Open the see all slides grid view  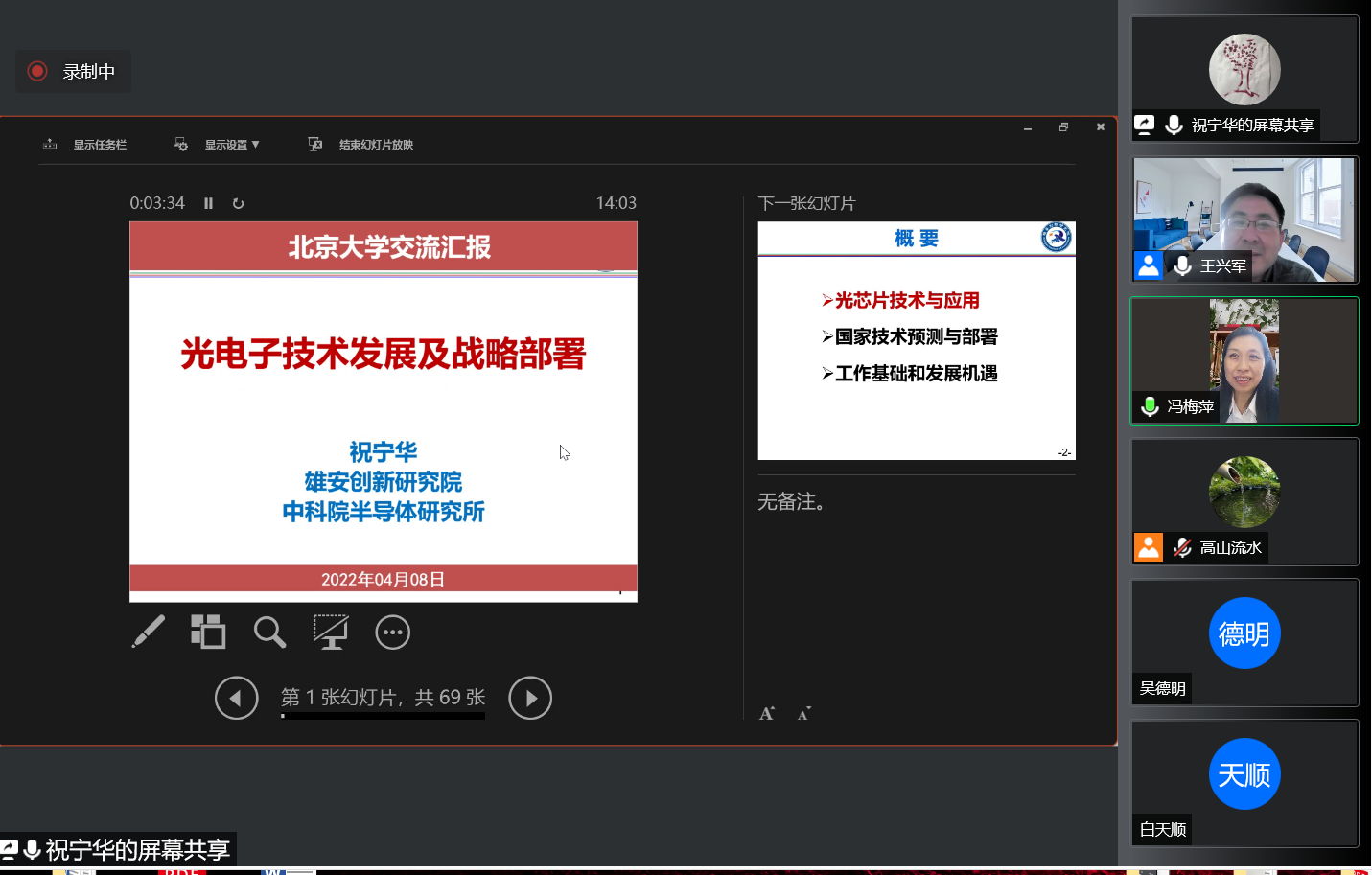[x=208, y=633]
